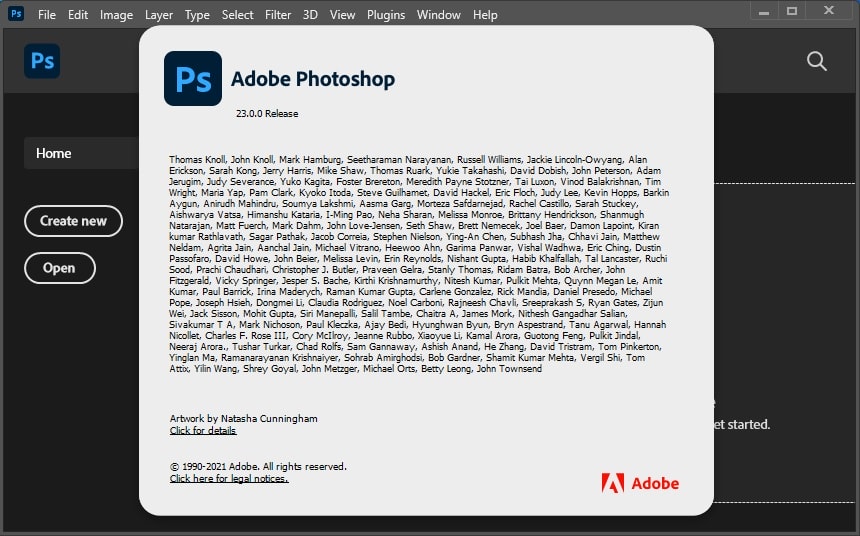This screenshot has width=860, height=536.
Task: Maximize the Photoshop window
Action: pos(792,11)
